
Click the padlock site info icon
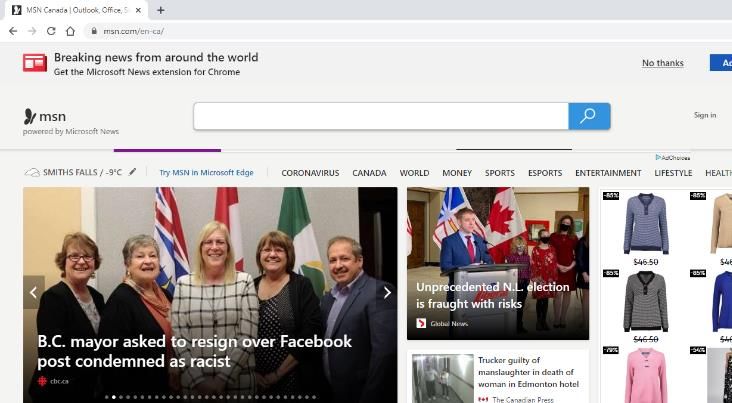coord(94,31)
